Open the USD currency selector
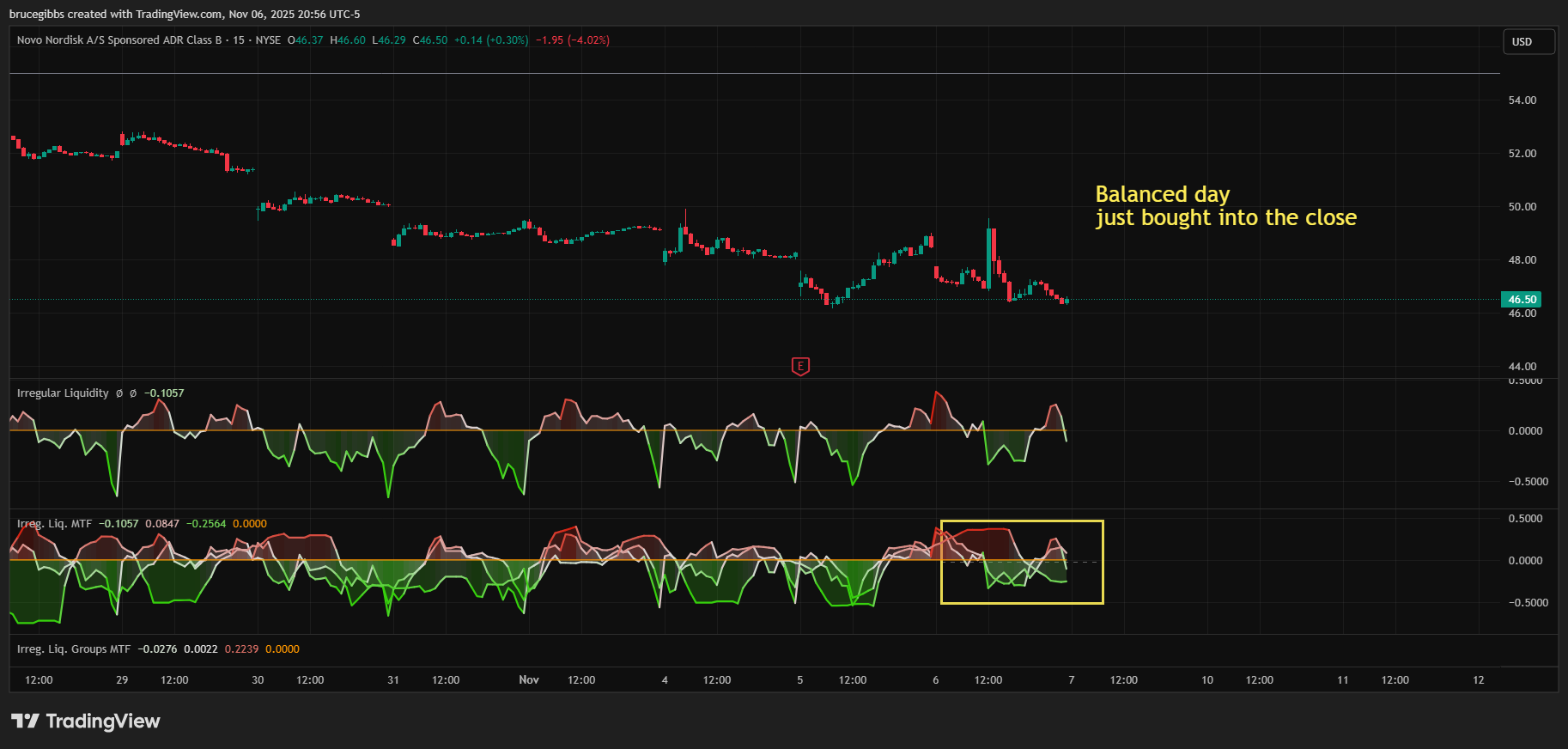 pos(1528,42)
